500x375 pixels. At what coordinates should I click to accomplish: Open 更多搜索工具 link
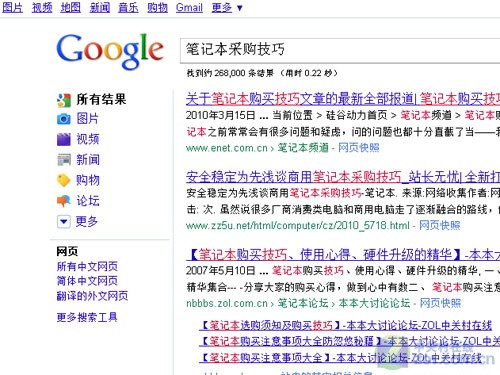point(87,317)
